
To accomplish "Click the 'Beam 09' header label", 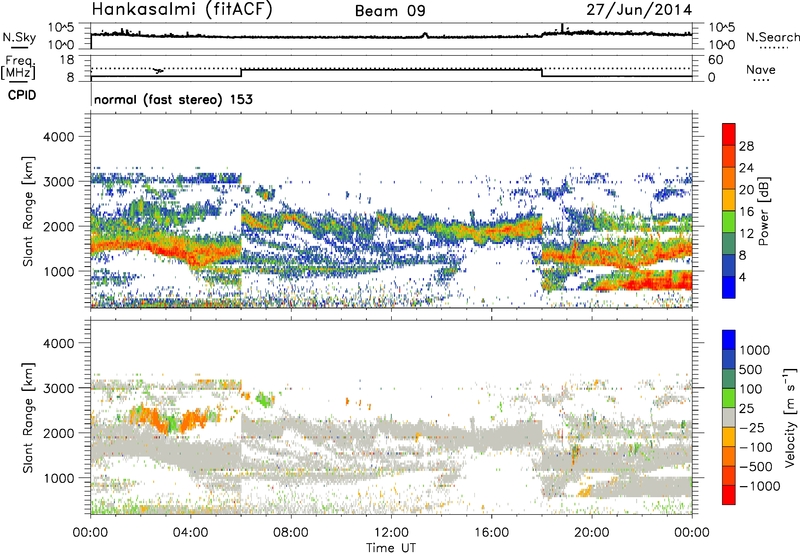I will click(390, 11).
